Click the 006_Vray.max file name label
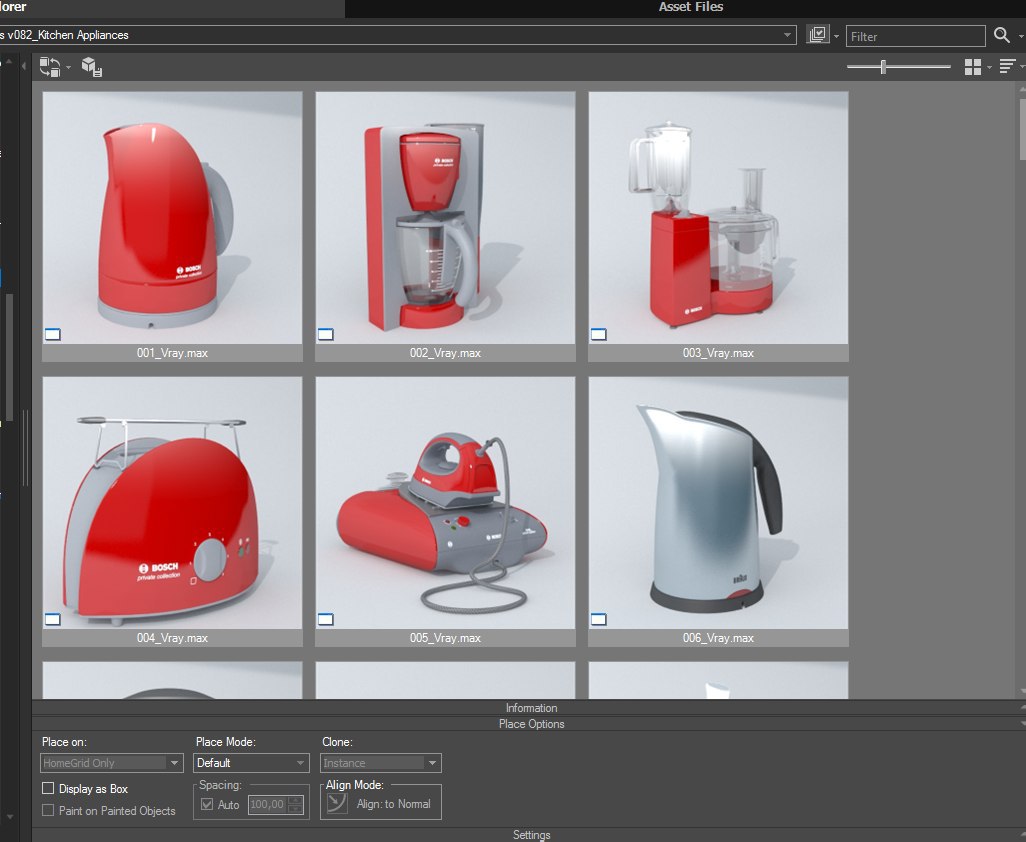Screen dimensions: 1026x842 tap(718, 638)
